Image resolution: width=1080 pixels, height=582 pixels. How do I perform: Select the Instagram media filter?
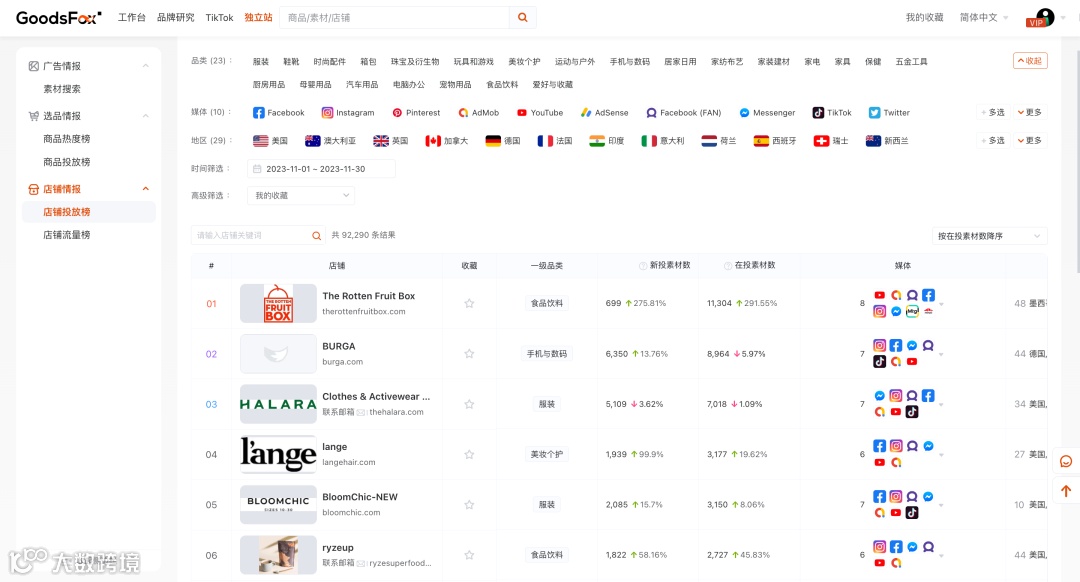click(348, 113)
